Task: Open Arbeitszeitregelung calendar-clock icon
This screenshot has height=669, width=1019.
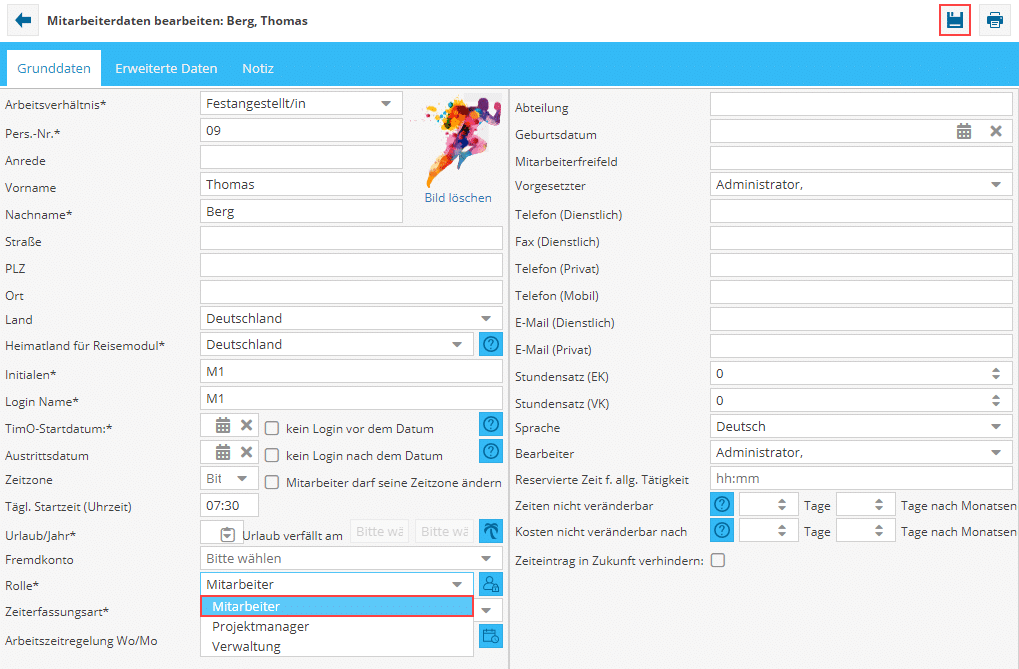Action: 491,636
